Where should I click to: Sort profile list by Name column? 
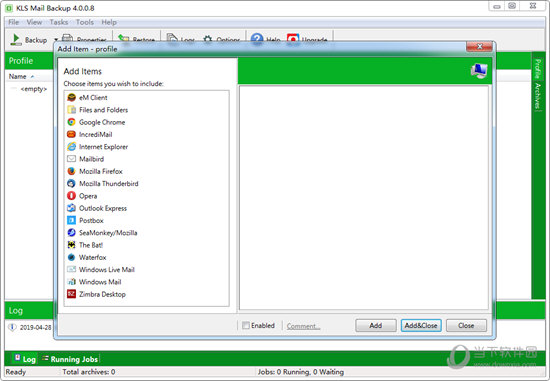point(18,76)
